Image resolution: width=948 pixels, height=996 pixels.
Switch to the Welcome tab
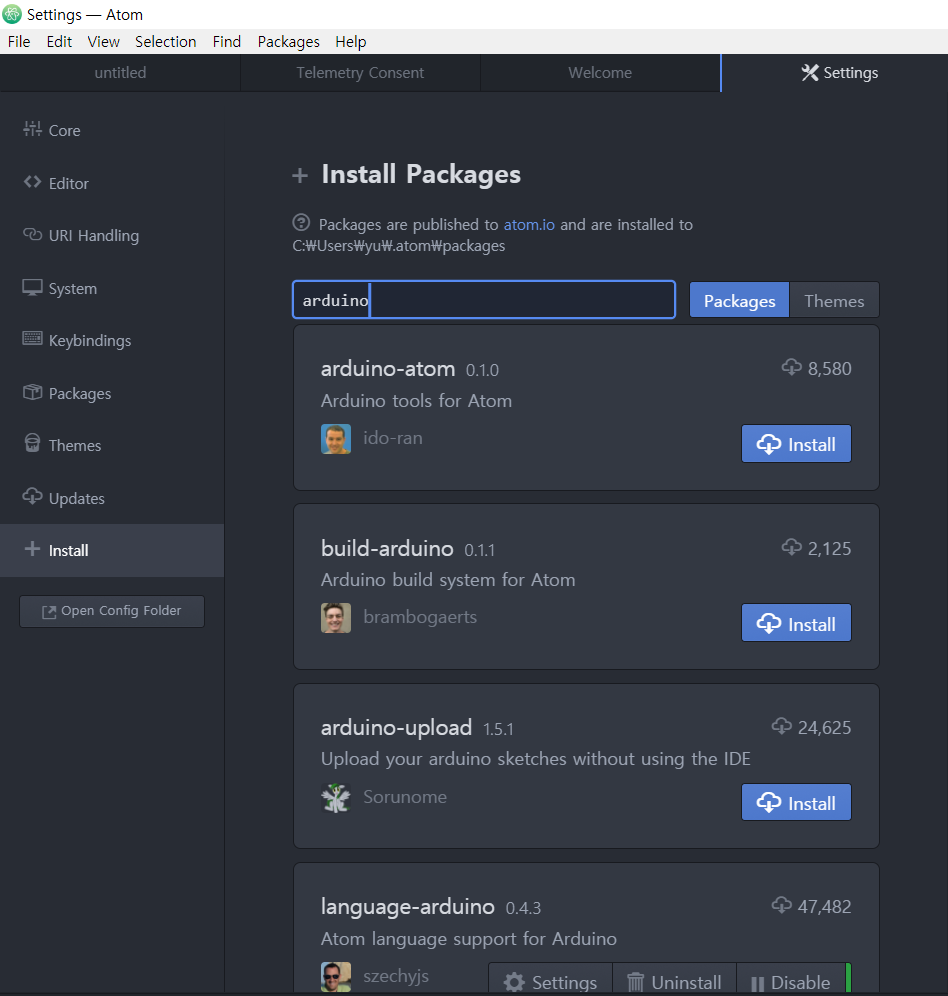600,73
